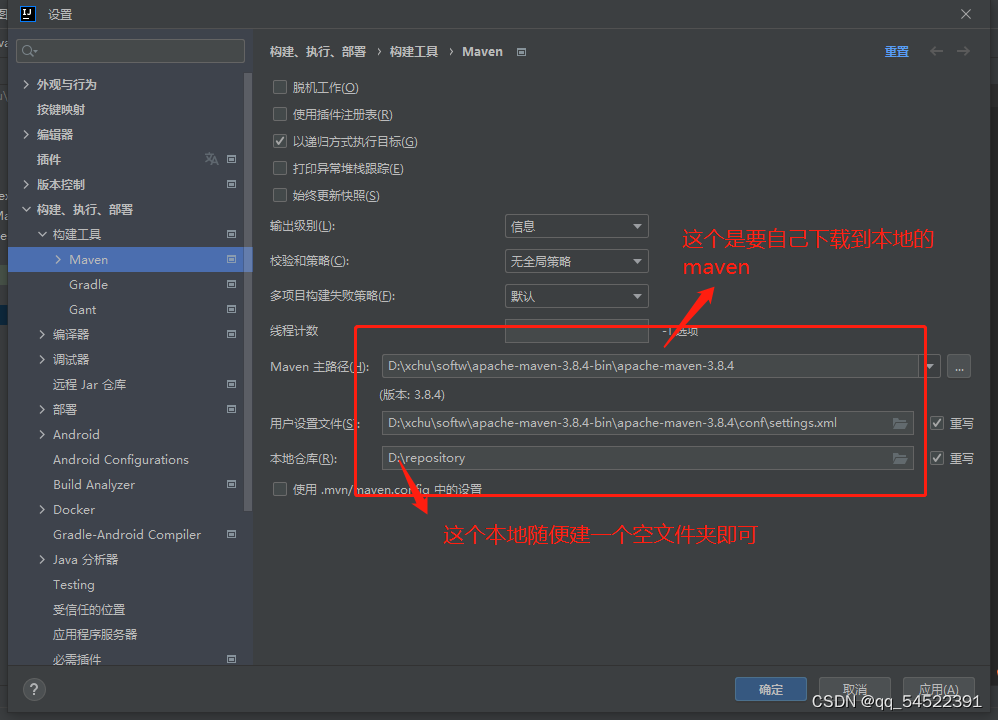
Task: Click into the settings search field
Action: (x=130, y=51)
